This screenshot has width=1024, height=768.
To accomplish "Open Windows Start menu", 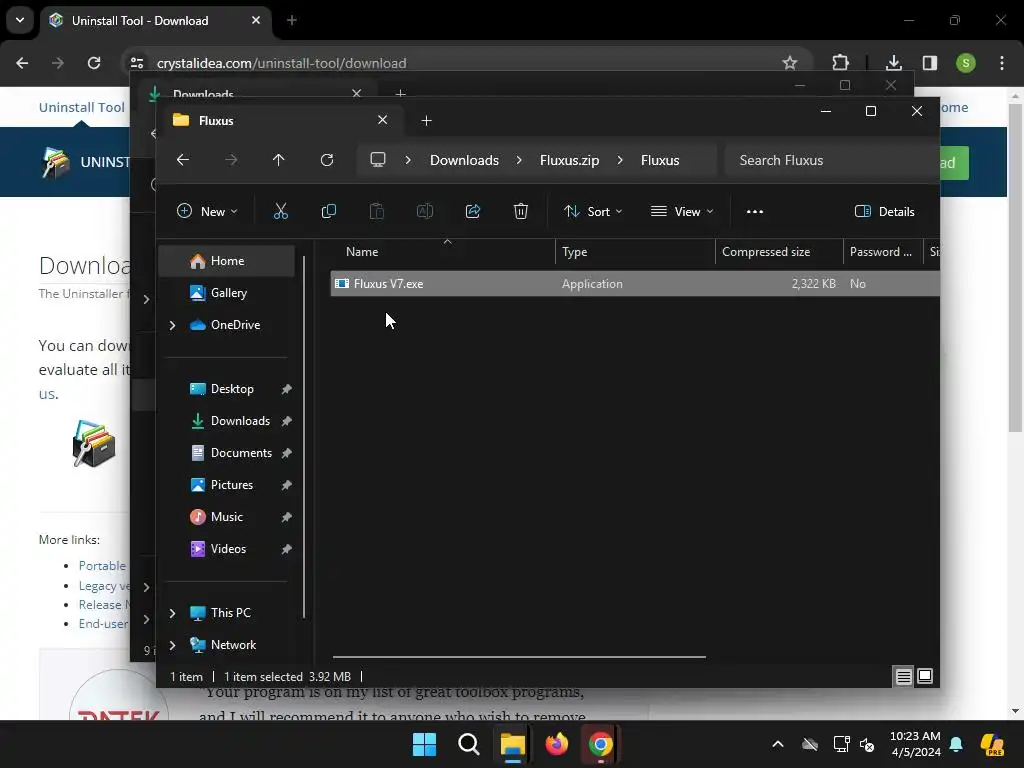I will click(424, 744).
